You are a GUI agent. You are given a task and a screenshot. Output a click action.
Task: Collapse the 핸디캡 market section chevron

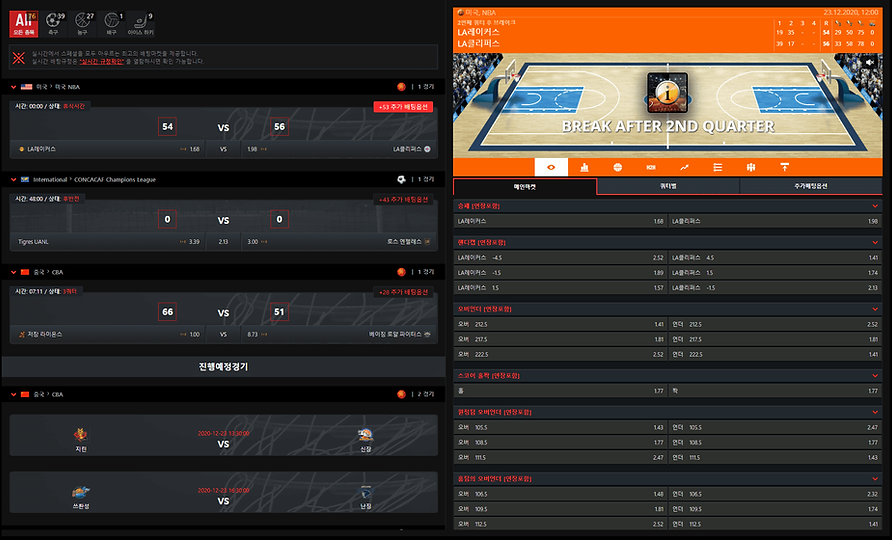point(875,242)
